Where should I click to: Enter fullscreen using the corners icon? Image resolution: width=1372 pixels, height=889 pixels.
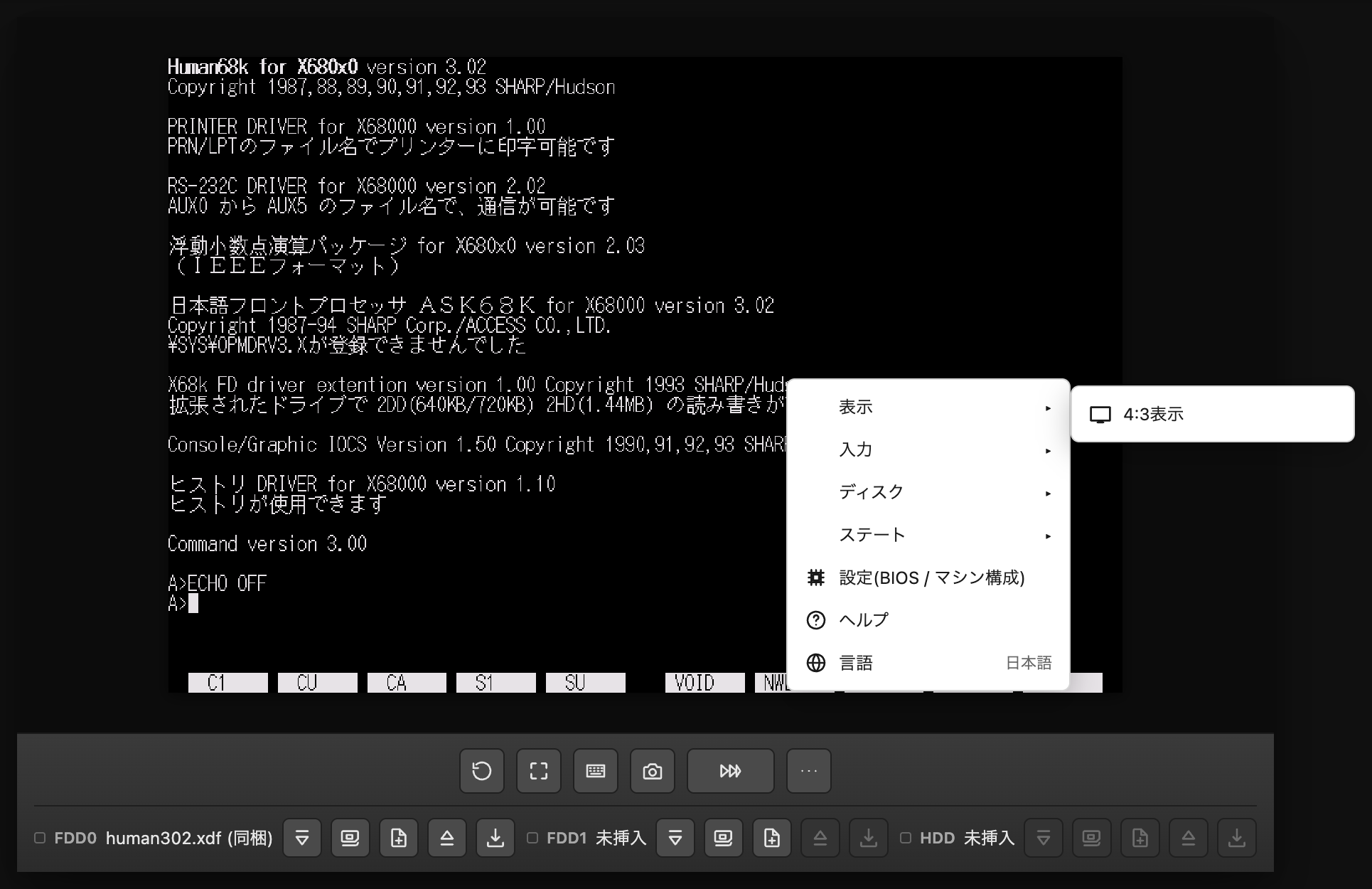[x=539, y=771]
